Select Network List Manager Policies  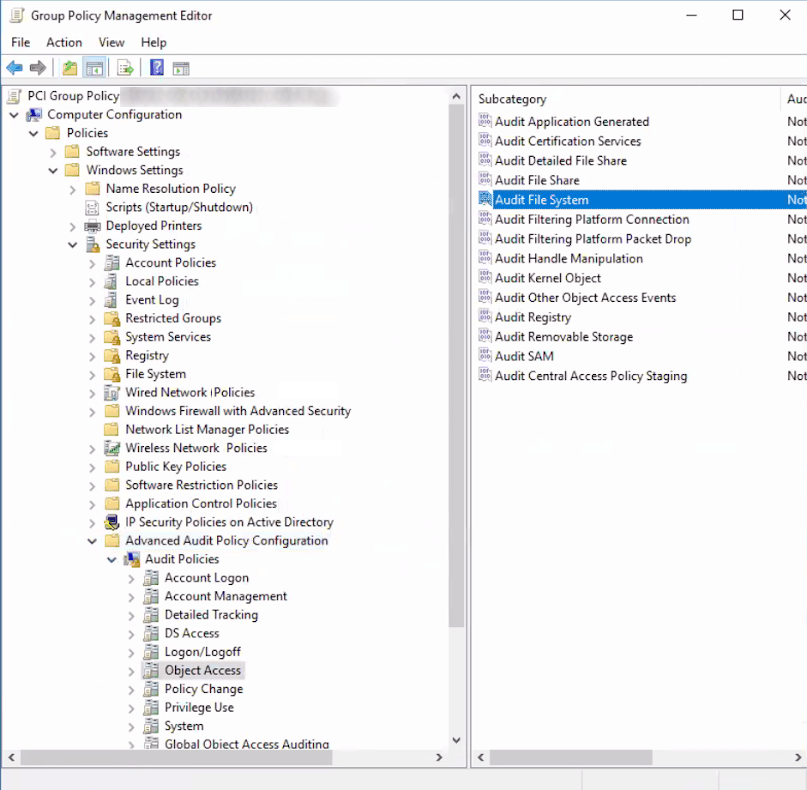(x=207, y=429)
